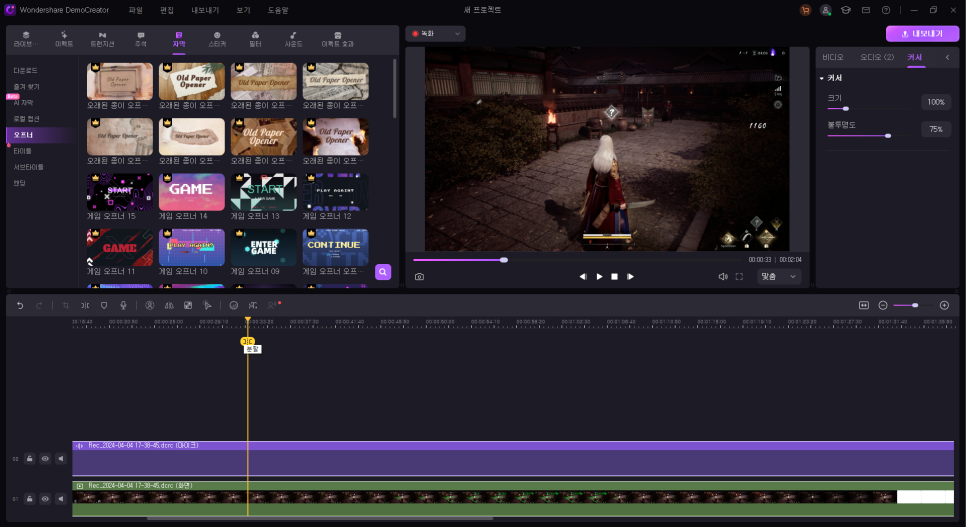This screenshot has width=966, height=527.
Task: Click the purple 내보내기 export button
Action: tap(922, 34)
